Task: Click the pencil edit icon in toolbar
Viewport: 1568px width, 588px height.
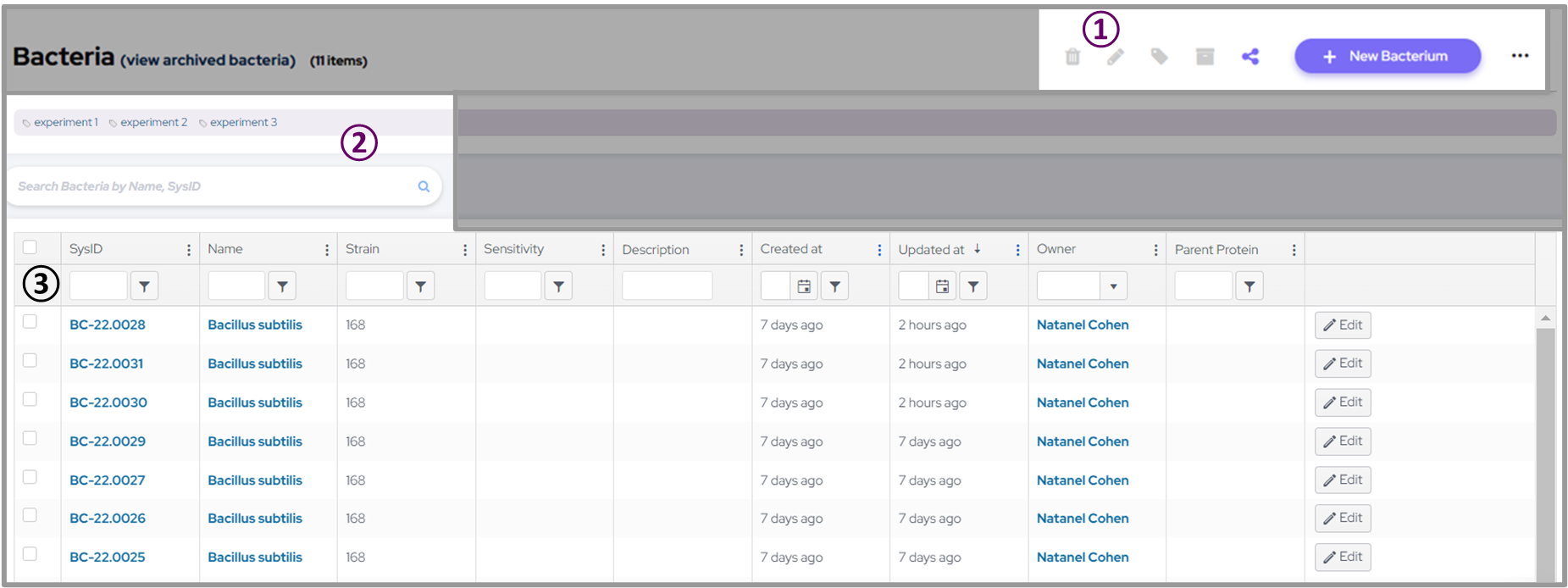Action: (1116, 57)
